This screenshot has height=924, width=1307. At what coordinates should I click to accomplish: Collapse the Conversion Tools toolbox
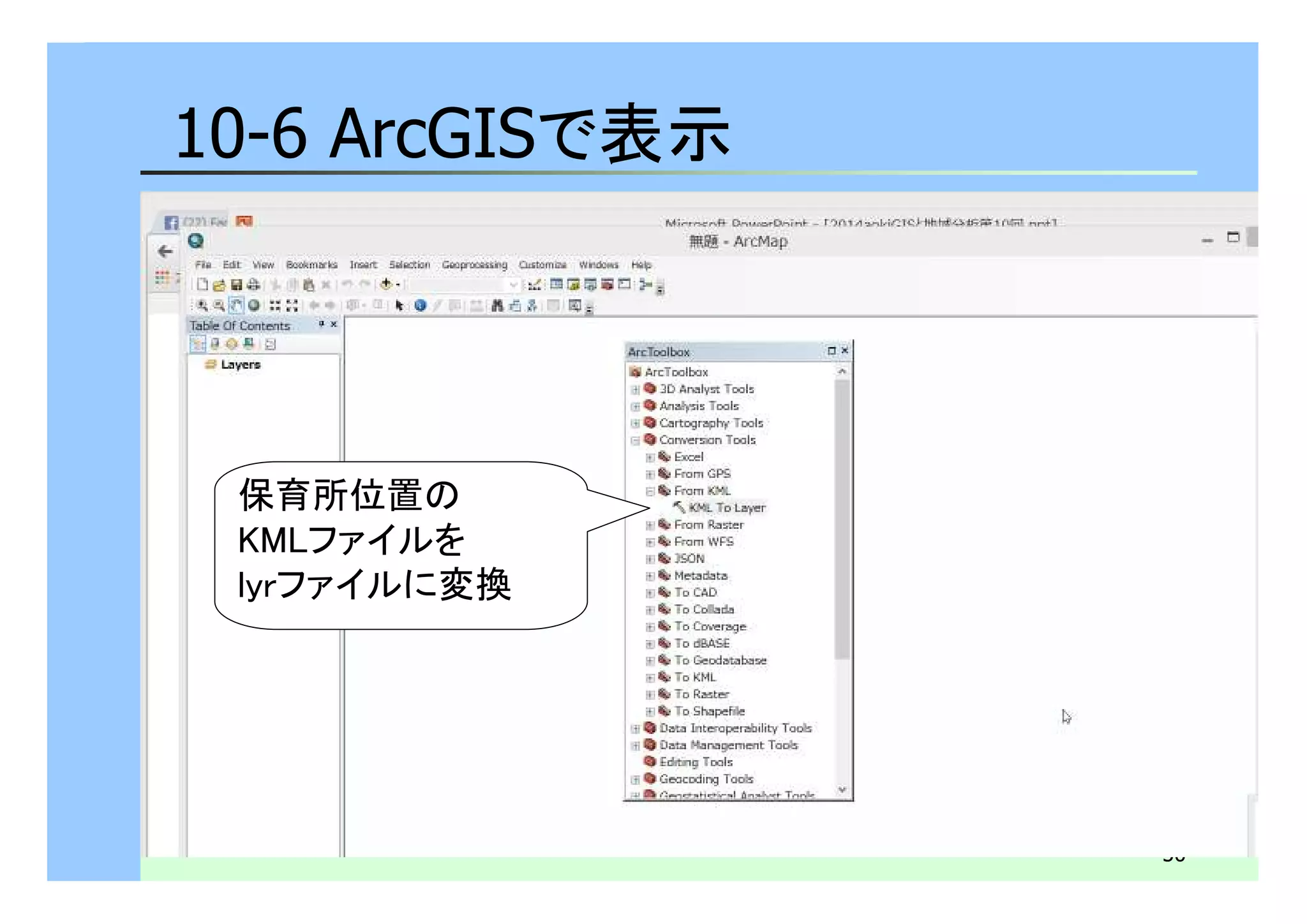[x=635, y=440]
